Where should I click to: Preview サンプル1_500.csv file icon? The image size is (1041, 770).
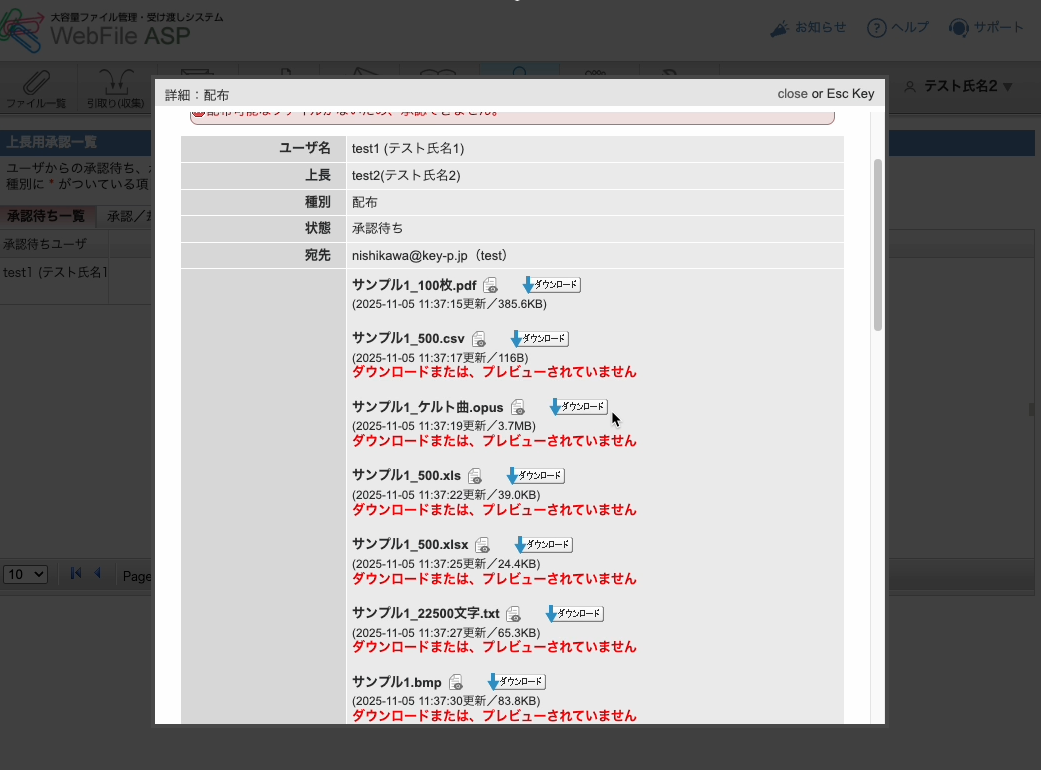(x=479, y=340)
